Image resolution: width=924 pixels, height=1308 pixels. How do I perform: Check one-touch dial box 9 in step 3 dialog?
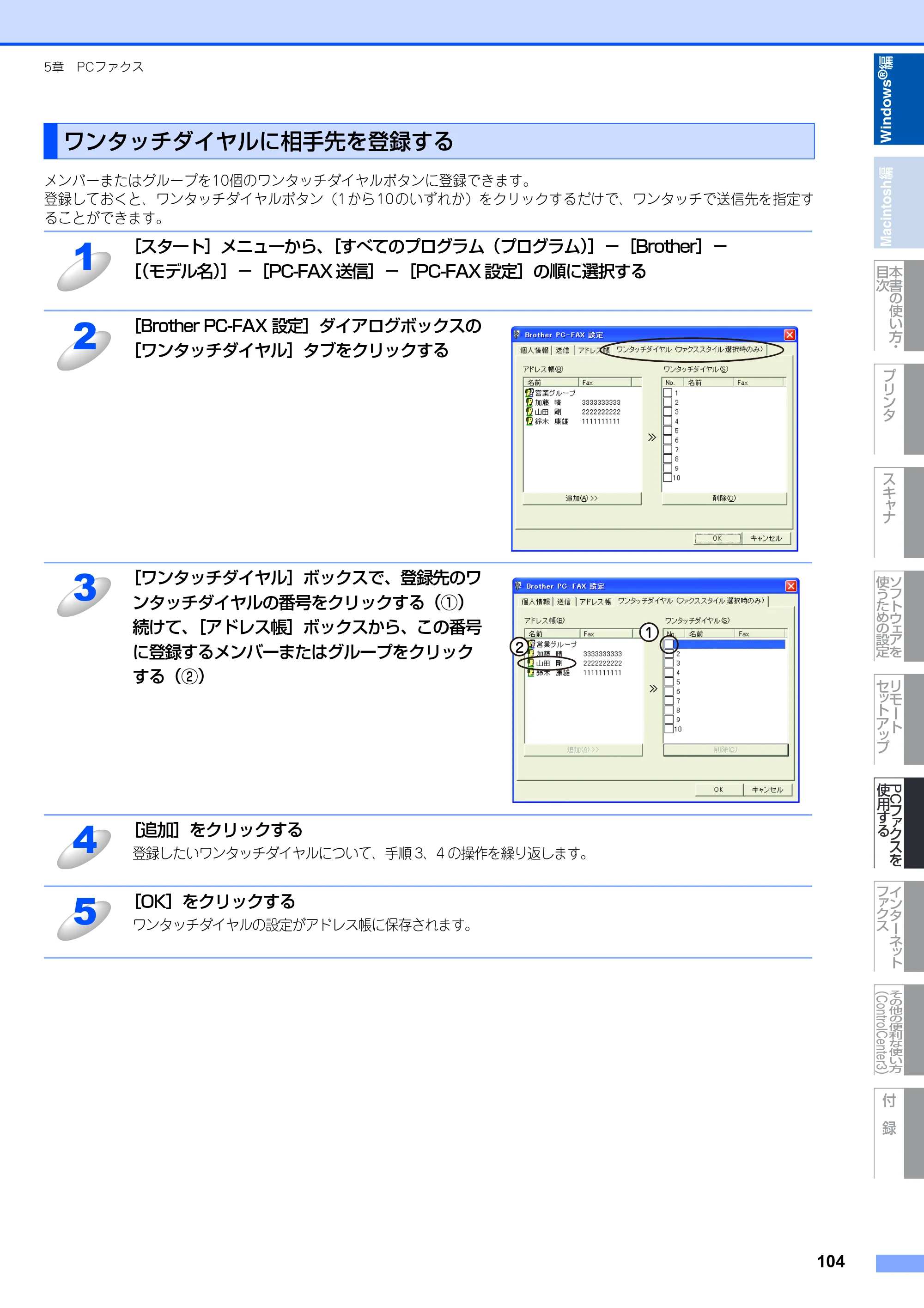click(x=669, y=719)
